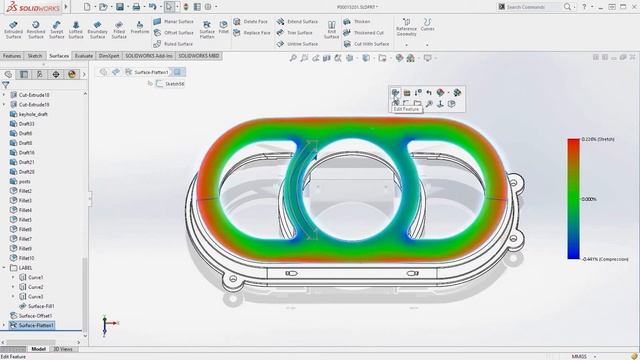
Task: Open the DimXpertManager crosshair tab
Action: [56, 74]
